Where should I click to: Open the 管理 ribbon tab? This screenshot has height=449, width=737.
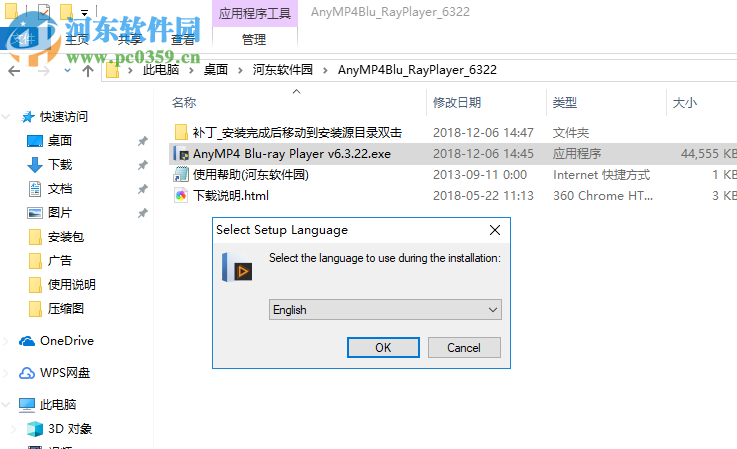[x=254, y=39]
